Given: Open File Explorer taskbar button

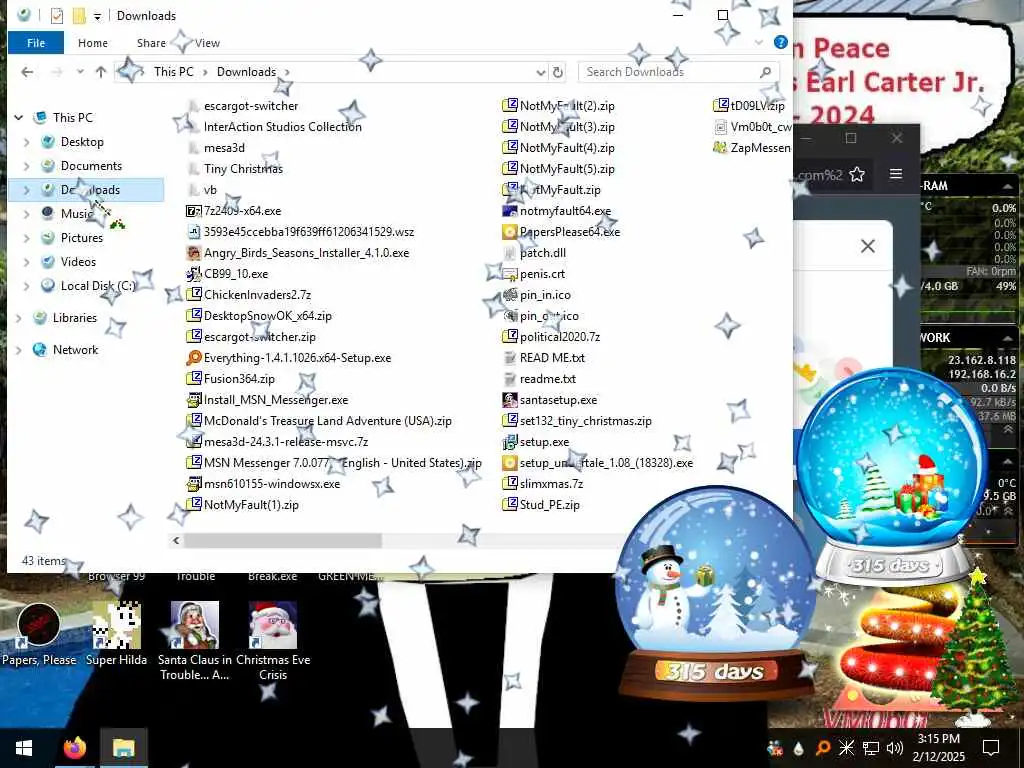Looking at the screenshot, I should 123,748.
